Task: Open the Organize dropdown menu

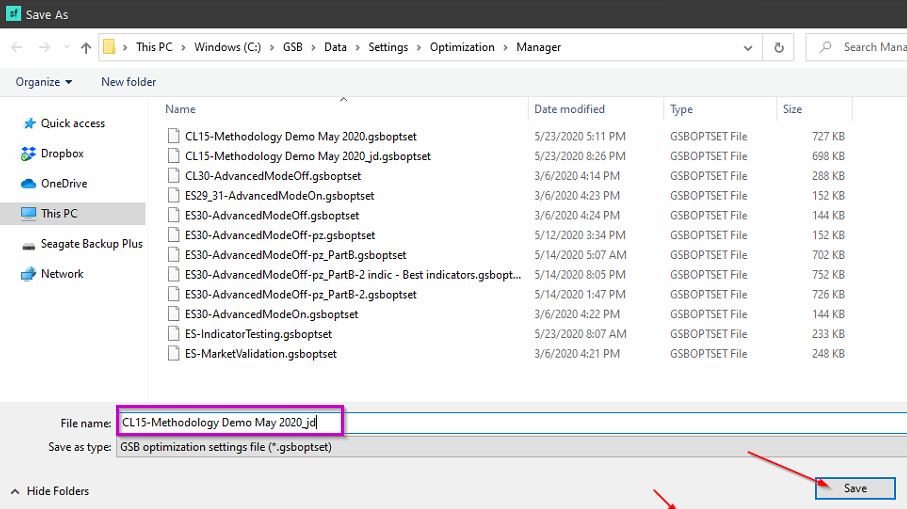Action: tap(44, 82)
